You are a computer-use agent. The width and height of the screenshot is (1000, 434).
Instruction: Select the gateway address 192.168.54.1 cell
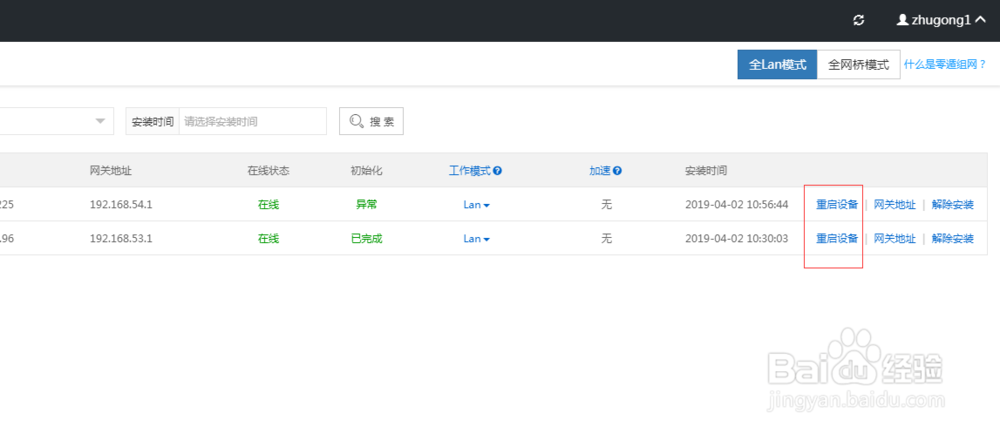pyautogui.click(x=121, y=205)
